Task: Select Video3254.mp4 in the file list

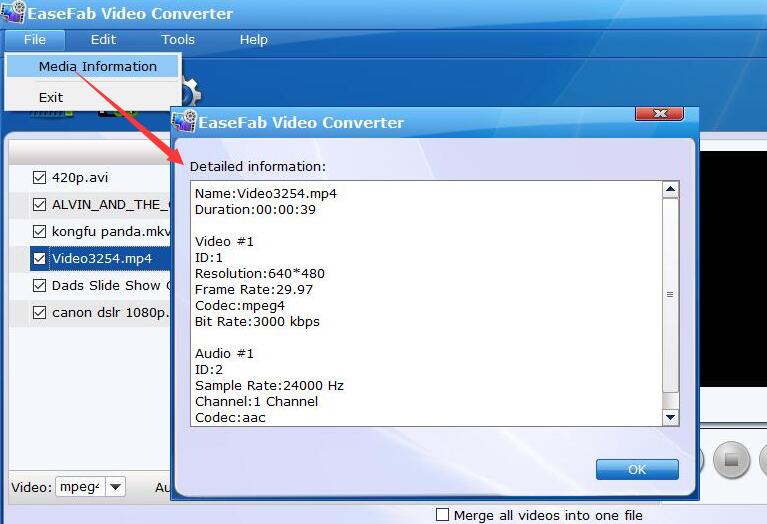Action: pyautogui.click(x=102, y=258)
